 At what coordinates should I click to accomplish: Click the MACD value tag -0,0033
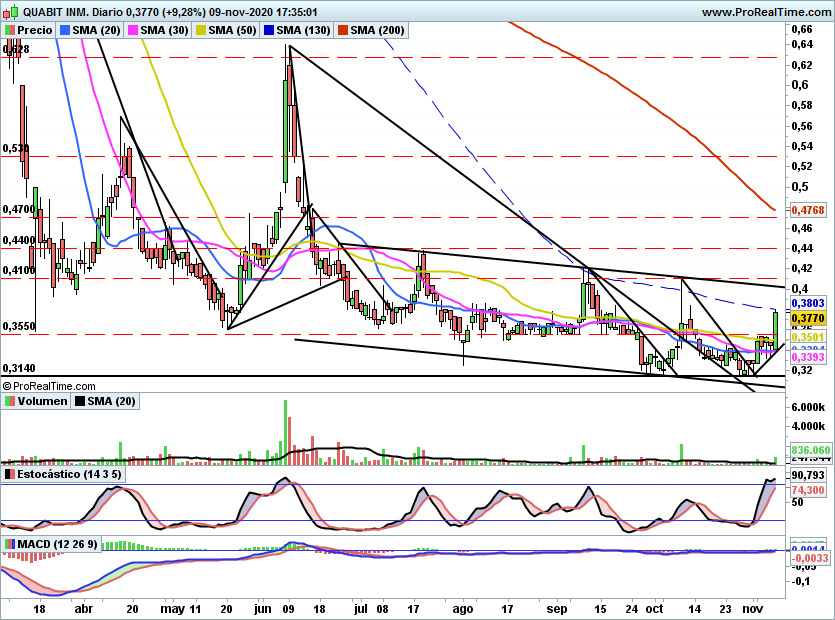point(809,558)
